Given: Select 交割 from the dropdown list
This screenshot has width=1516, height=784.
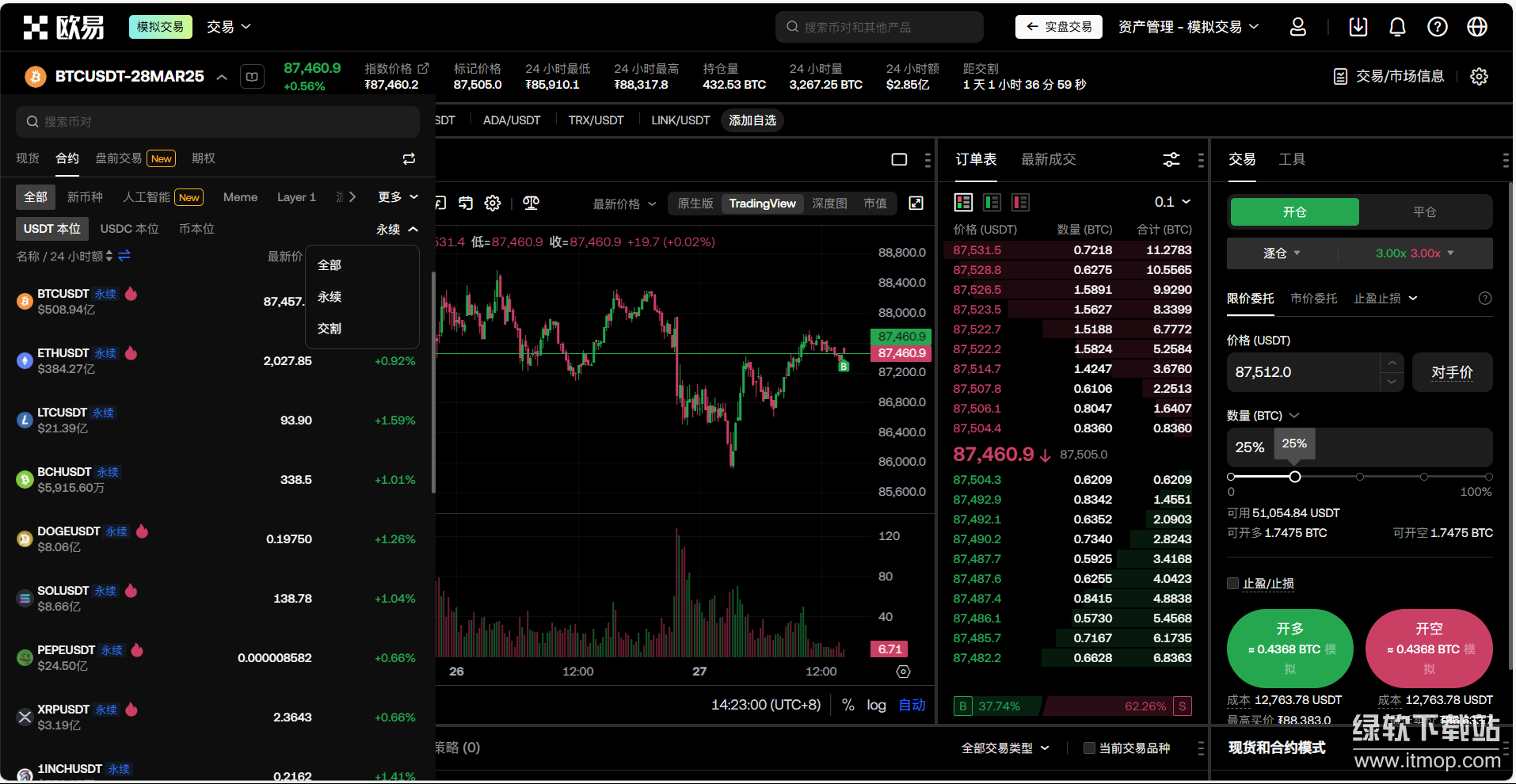Looking at the screenshot, I should pyautogui.click(x=329, y=329).
